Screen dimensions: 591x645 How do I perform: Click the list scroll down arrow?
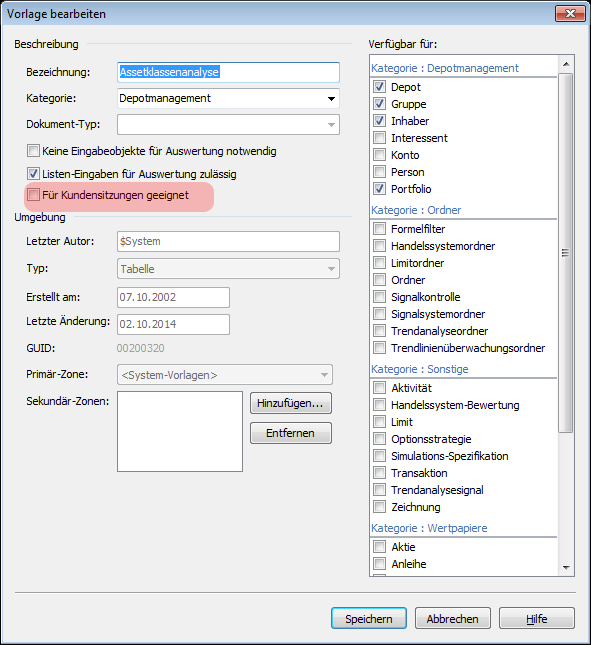click(x=566, y=567)
